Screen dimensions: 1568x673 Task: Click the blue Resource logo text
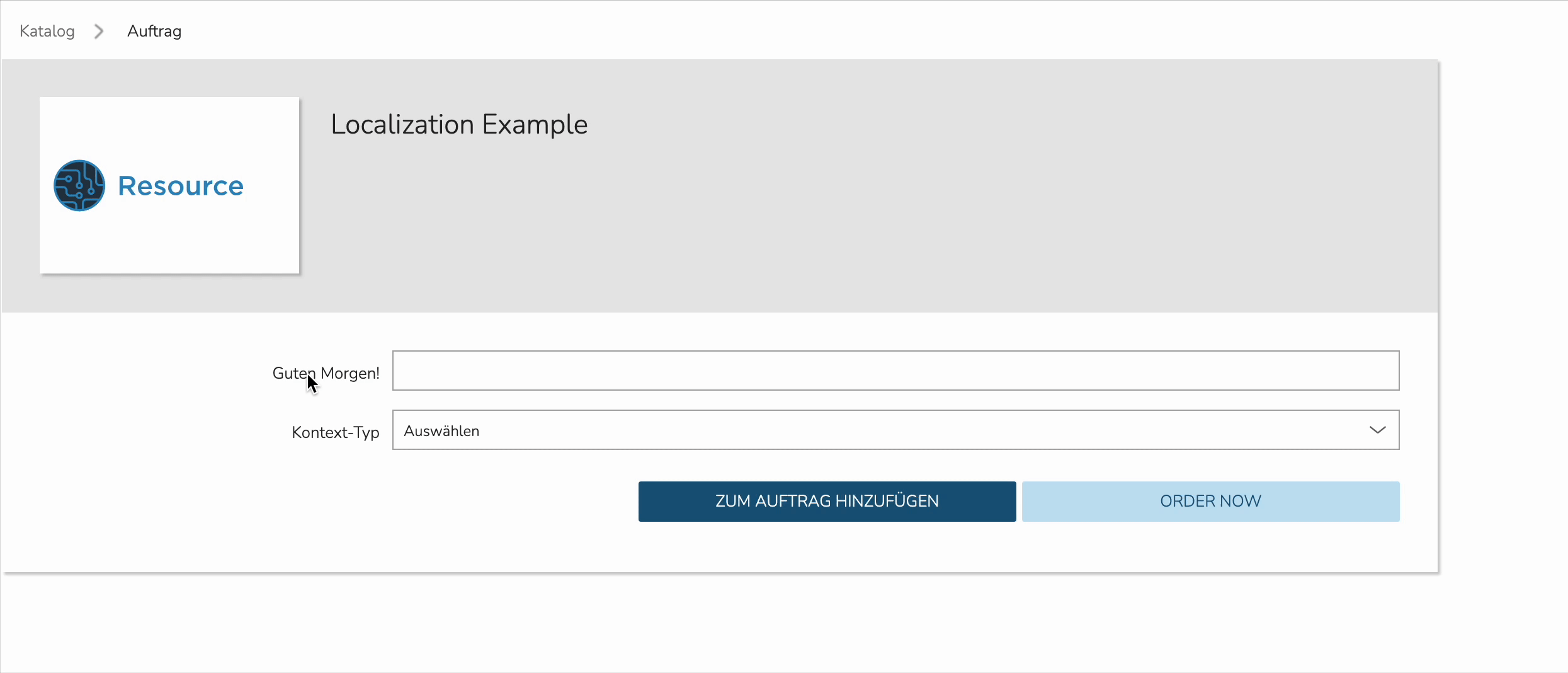(181, 186)
